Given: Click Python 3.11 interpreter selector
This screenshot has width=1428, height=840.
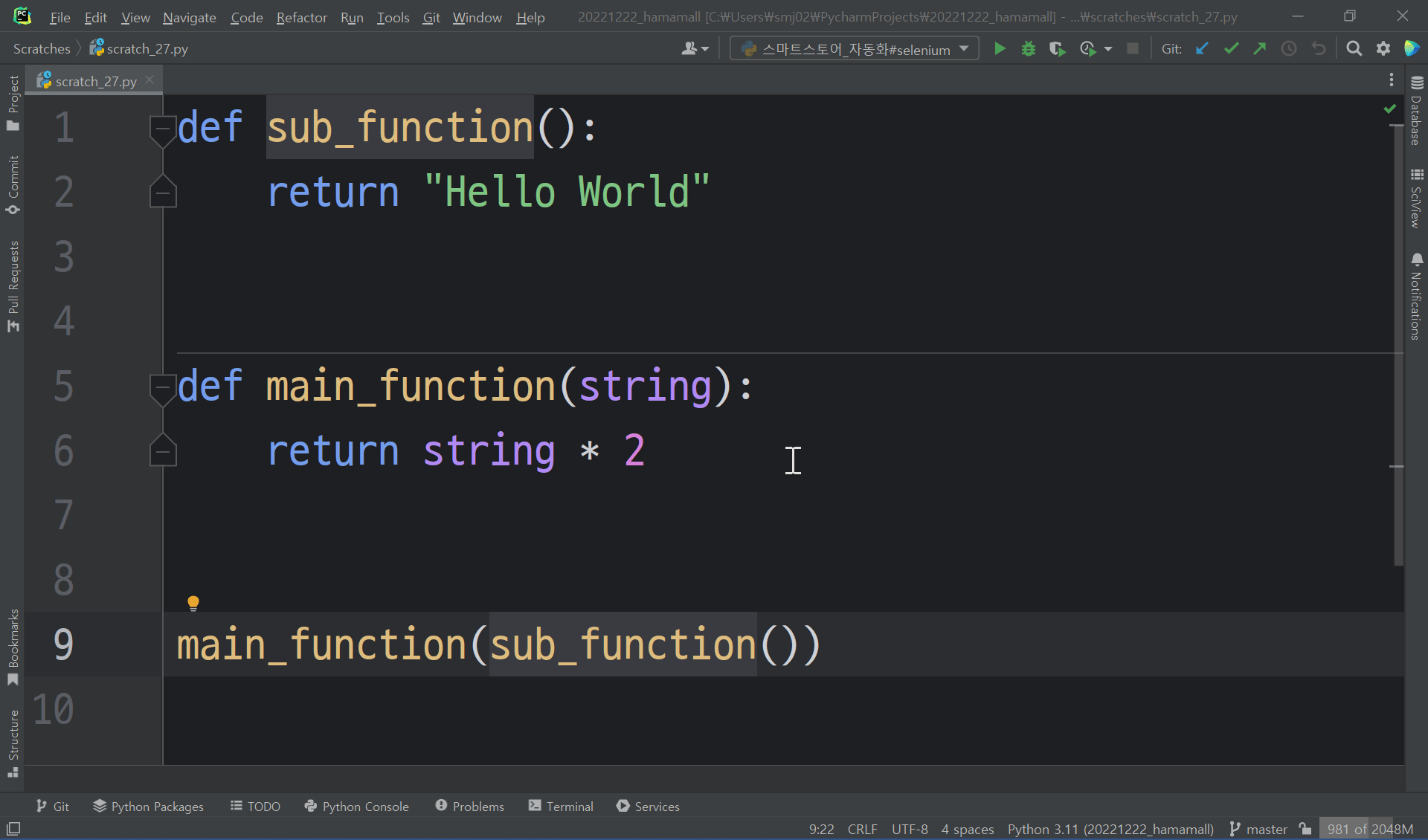Looking at the screenshot, I should (x=1110, y=829).
